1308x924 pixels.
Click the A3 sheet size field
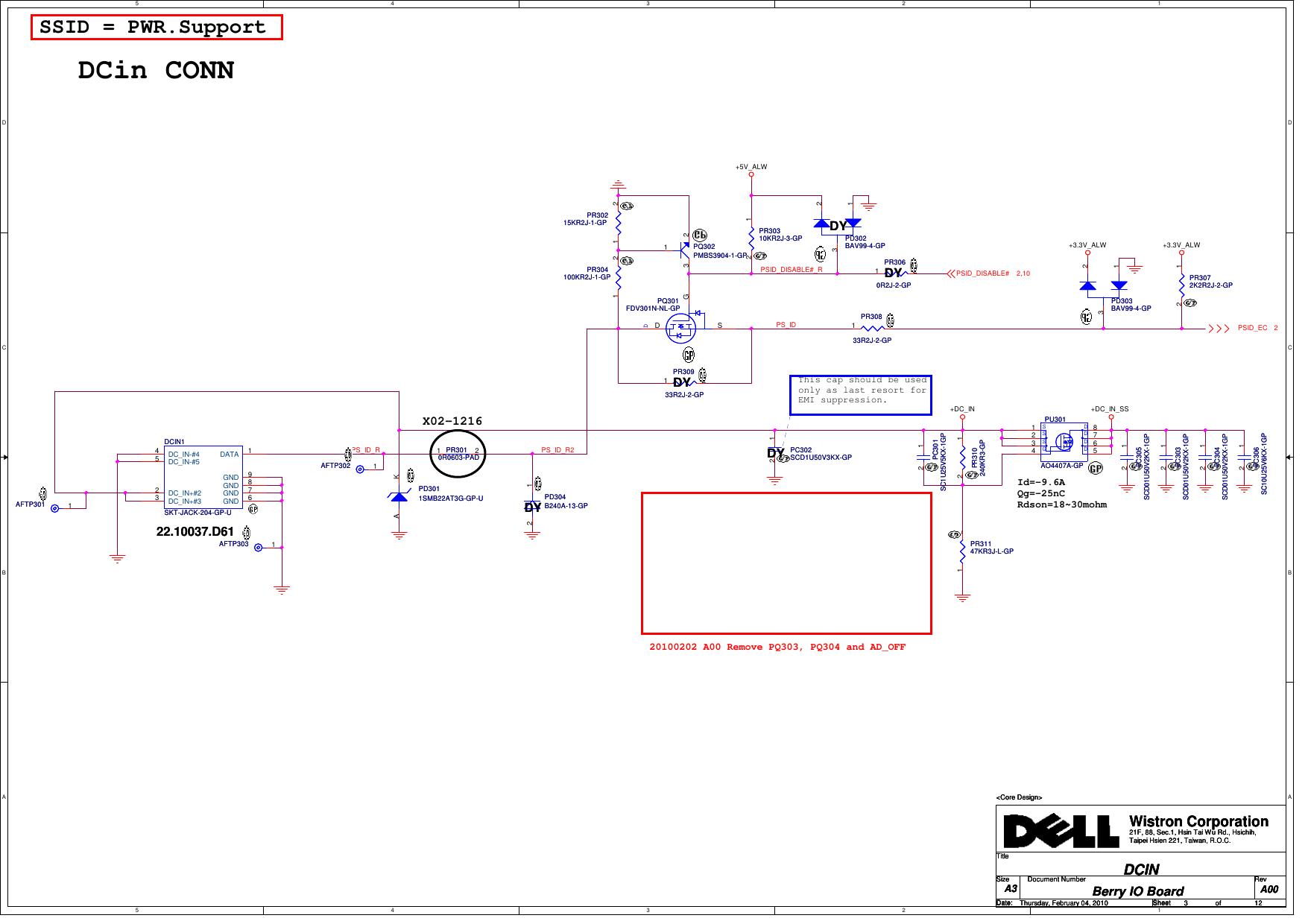point(1011,888)
